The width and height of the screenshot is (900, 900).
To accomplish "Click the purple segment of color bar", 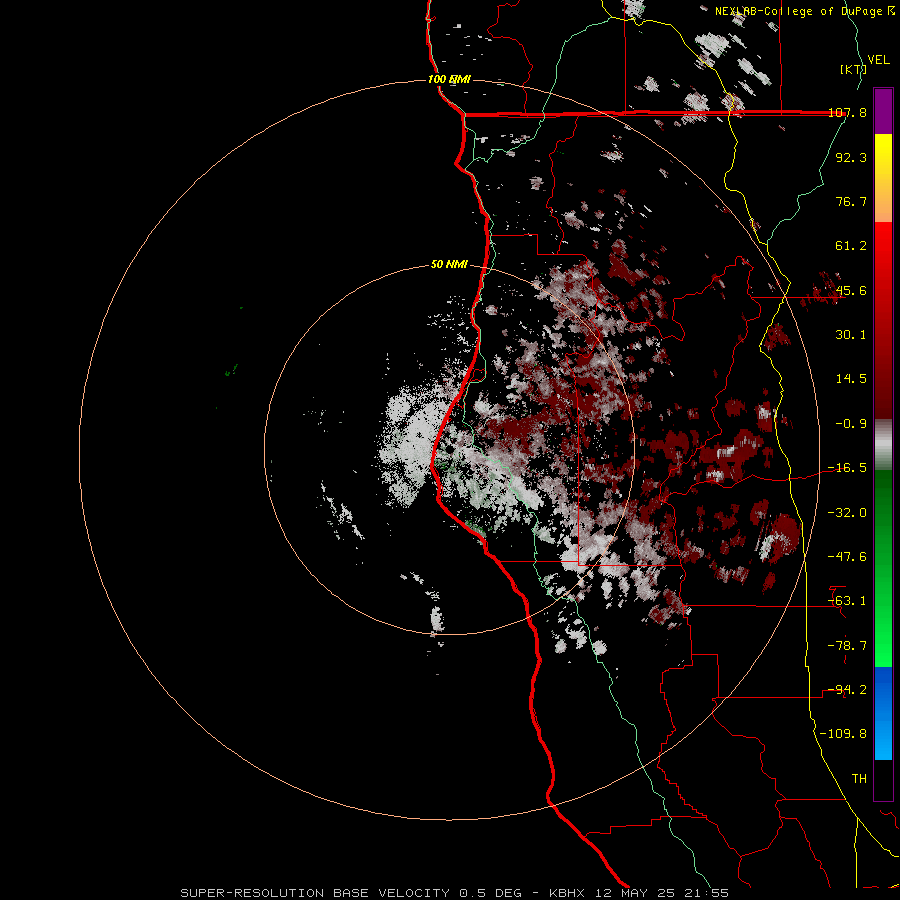I will click(883, 111).
